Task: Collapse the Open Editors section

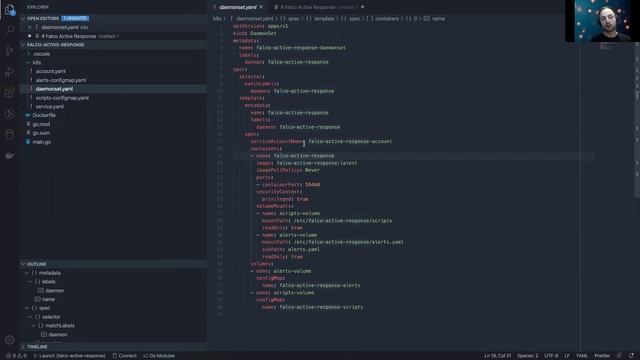Action: 23,18
